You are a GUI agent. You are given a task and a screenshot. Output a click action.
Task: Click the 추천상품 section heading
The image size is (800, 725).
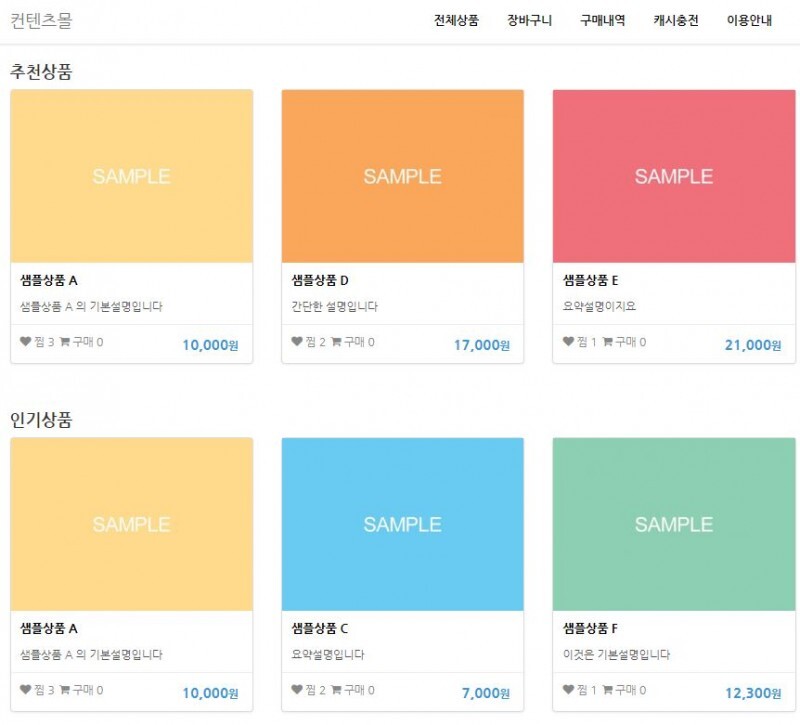click(41, 71)
